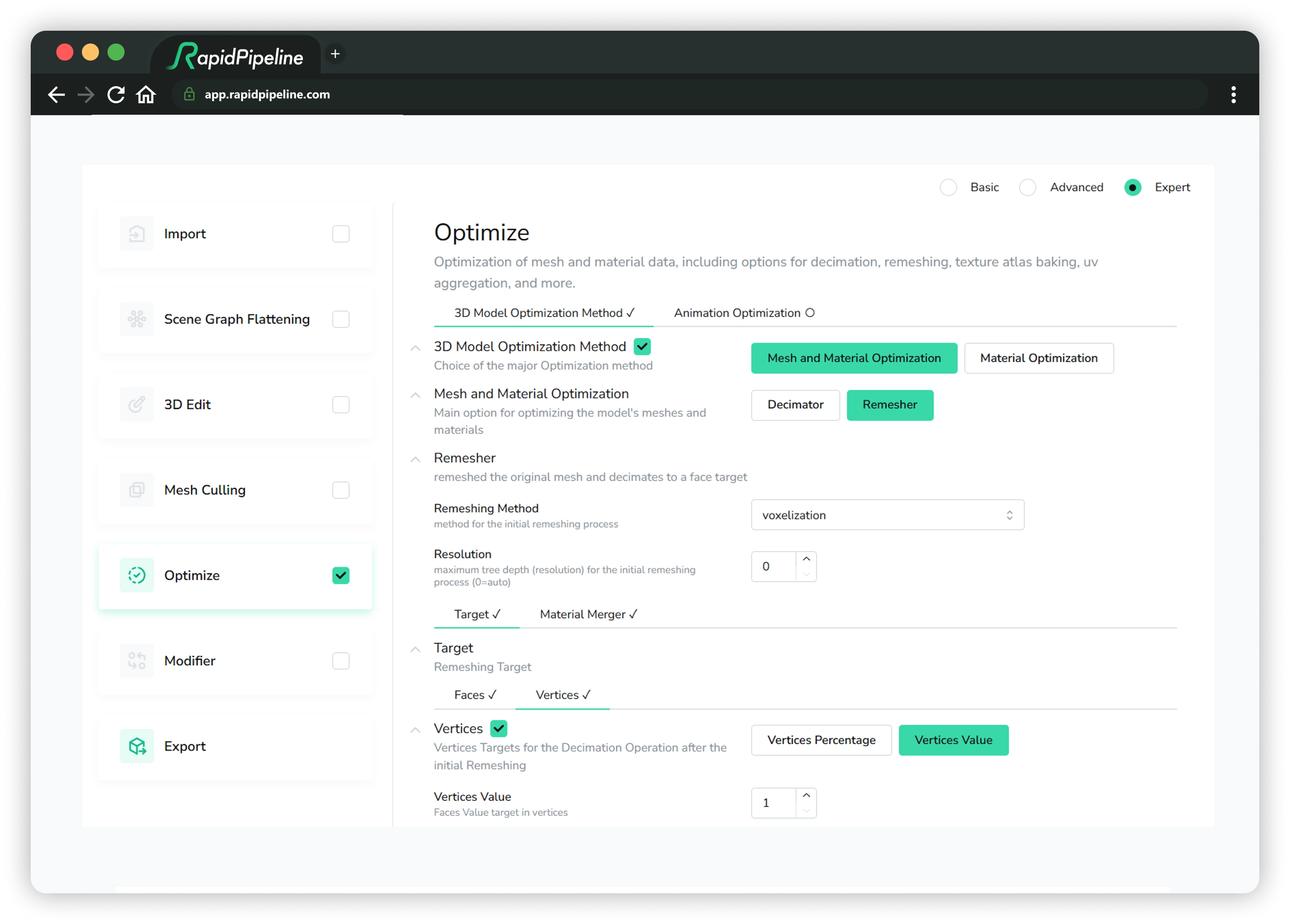Uncheck the Optimize step checkbox

[341, 575]
